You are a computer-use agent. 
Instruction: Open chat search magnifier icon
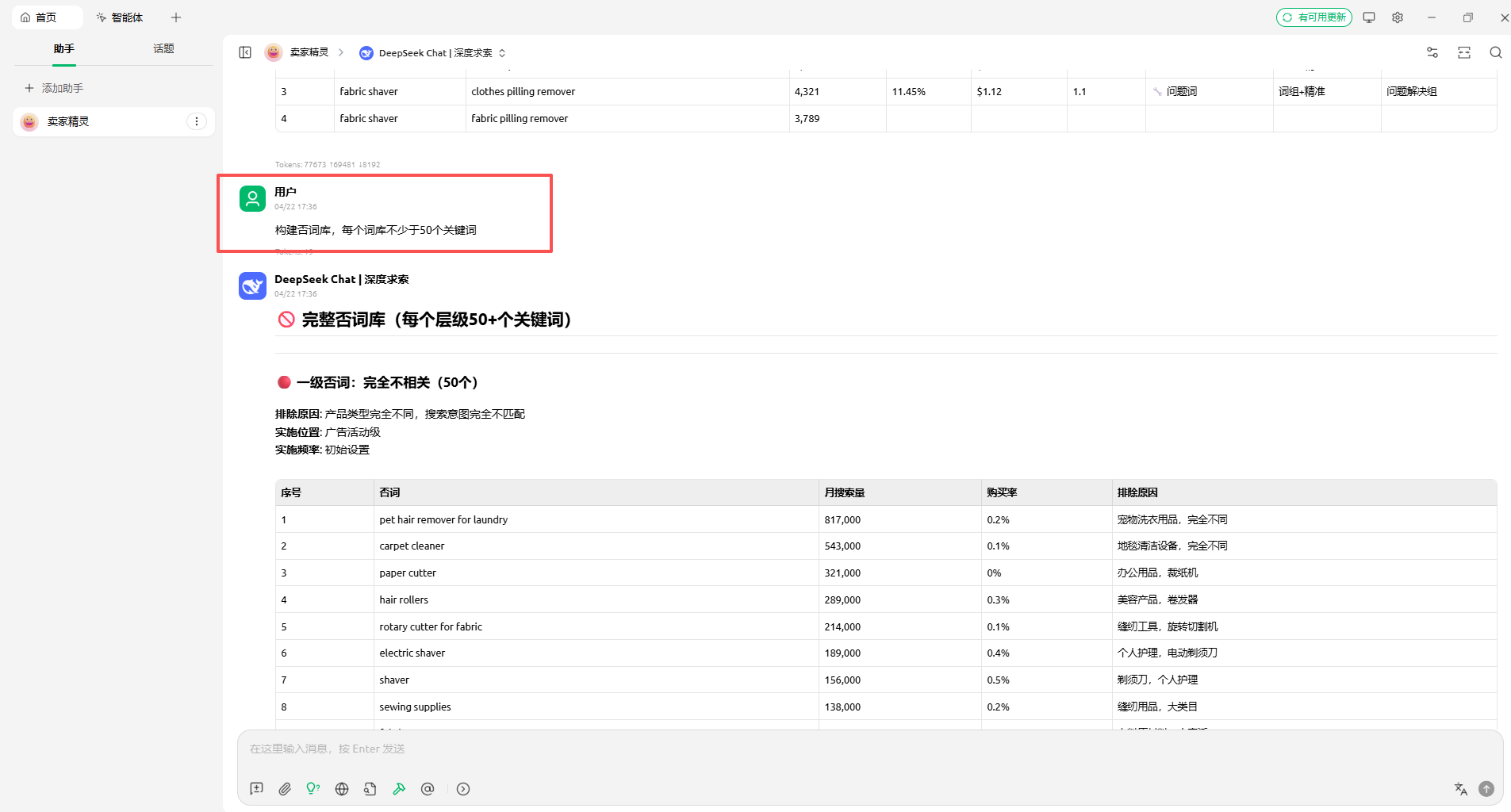[x=1495, y=52]
